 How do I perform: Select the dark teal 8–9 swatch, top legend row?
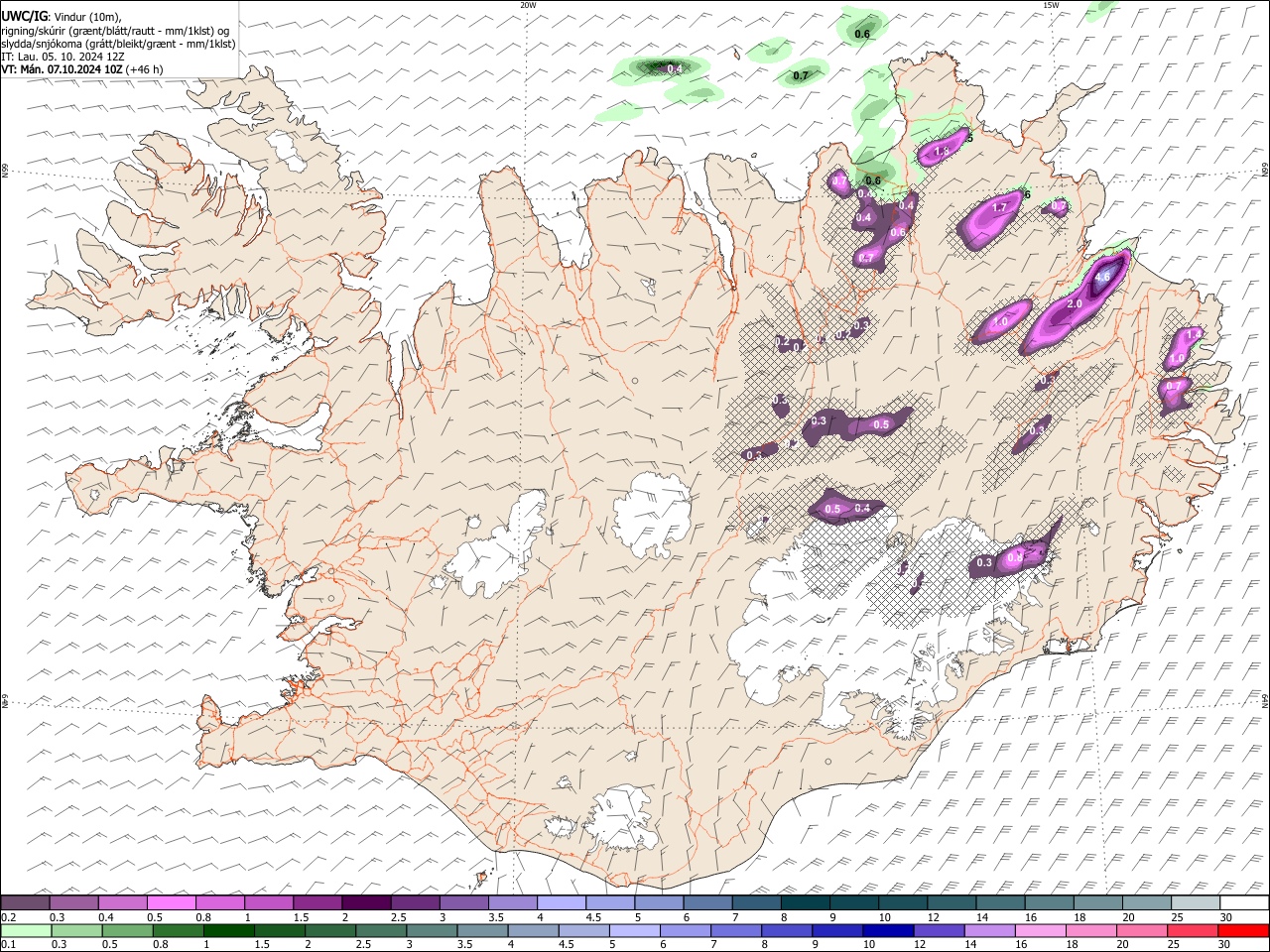coord(806,903)
